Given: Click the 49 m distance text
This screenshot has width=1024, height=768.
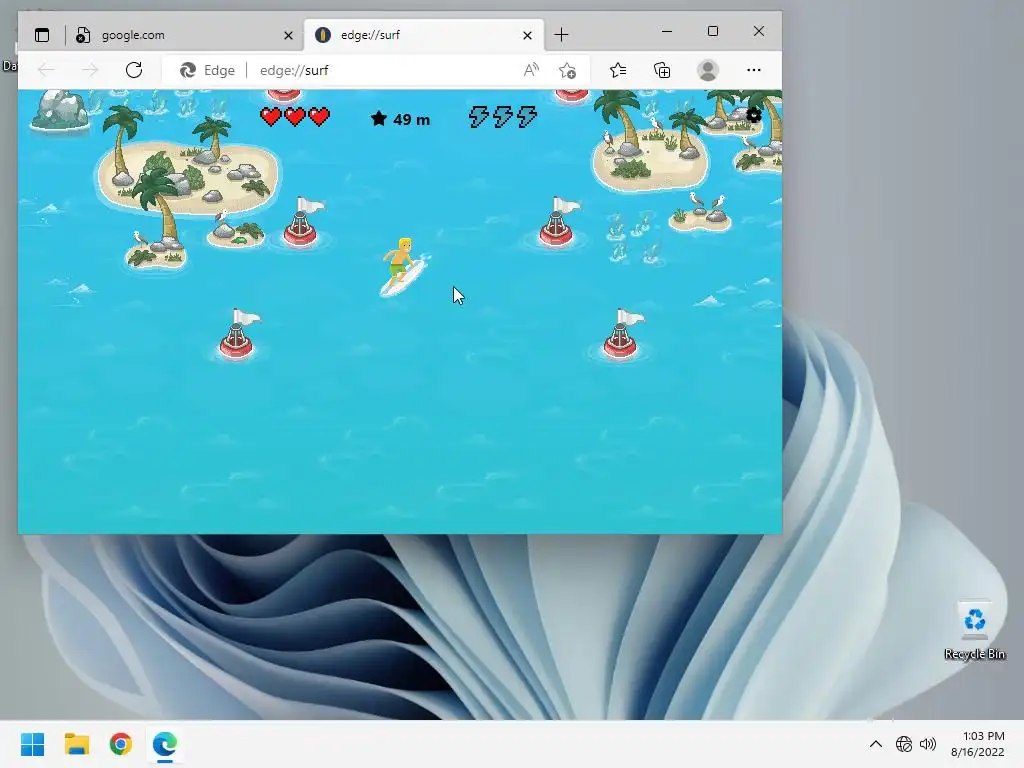Looking at the screenshot, I should pos(411,120).
